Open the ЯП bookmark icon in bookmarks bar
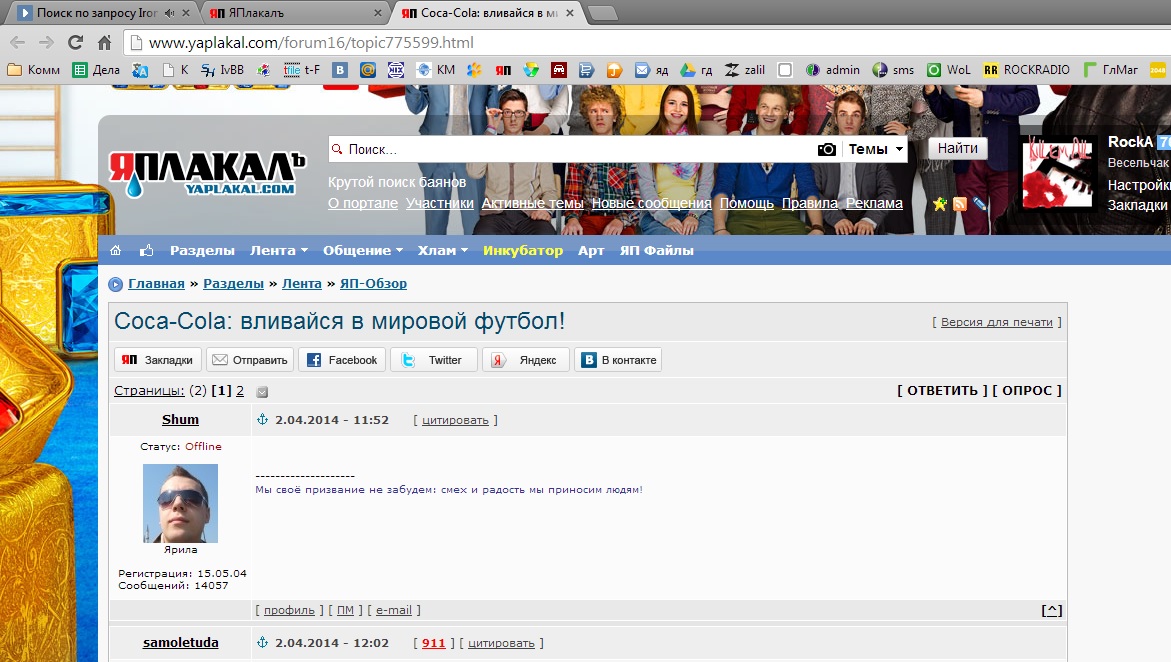The height and width of the screenshot is (662, 1171). tap(503, 69)
